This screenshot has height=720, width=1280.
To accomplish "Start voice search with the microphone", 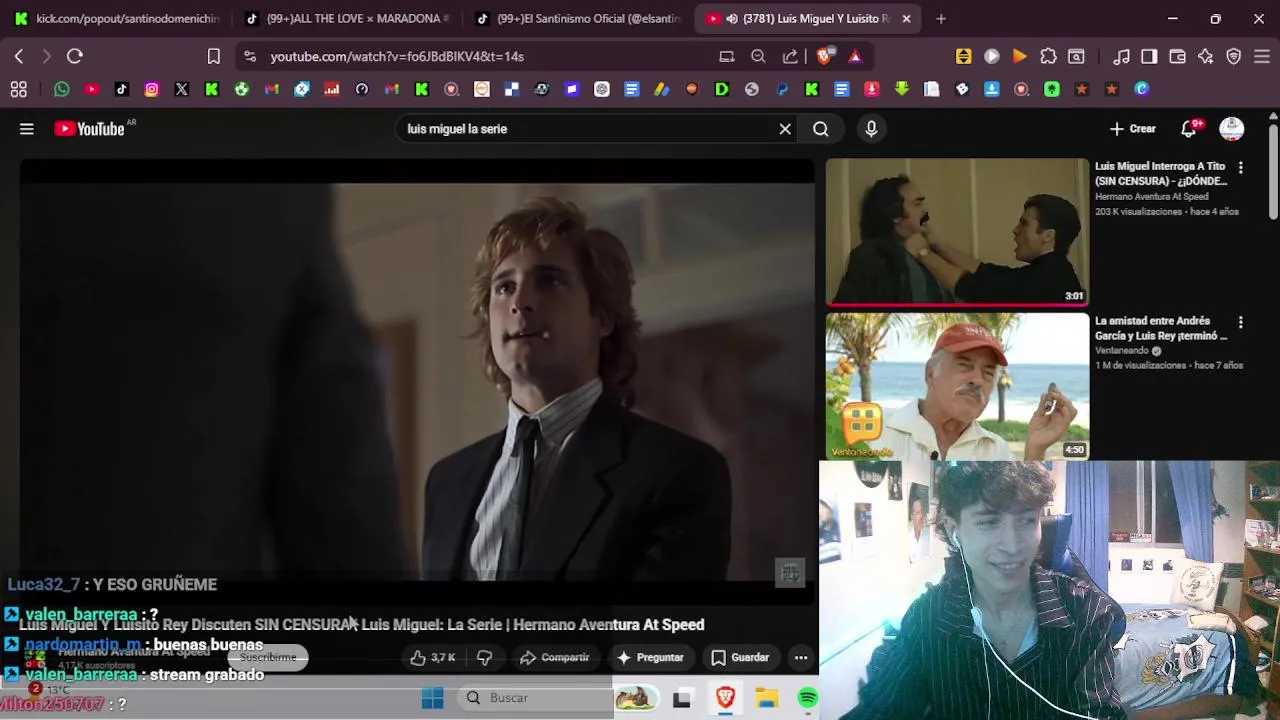I will pyautogui.click(x=871, y=129).
